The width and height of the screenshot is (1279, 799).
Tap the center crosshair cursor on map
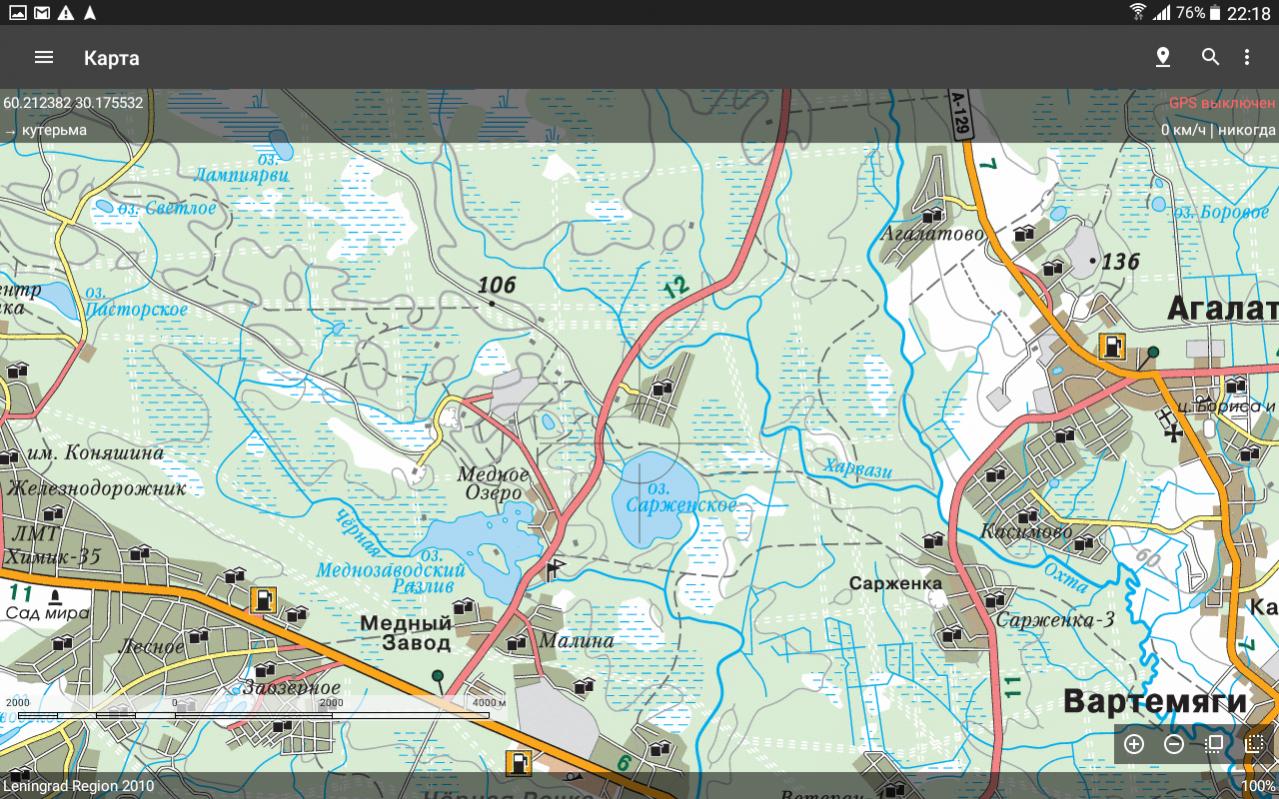640,443
